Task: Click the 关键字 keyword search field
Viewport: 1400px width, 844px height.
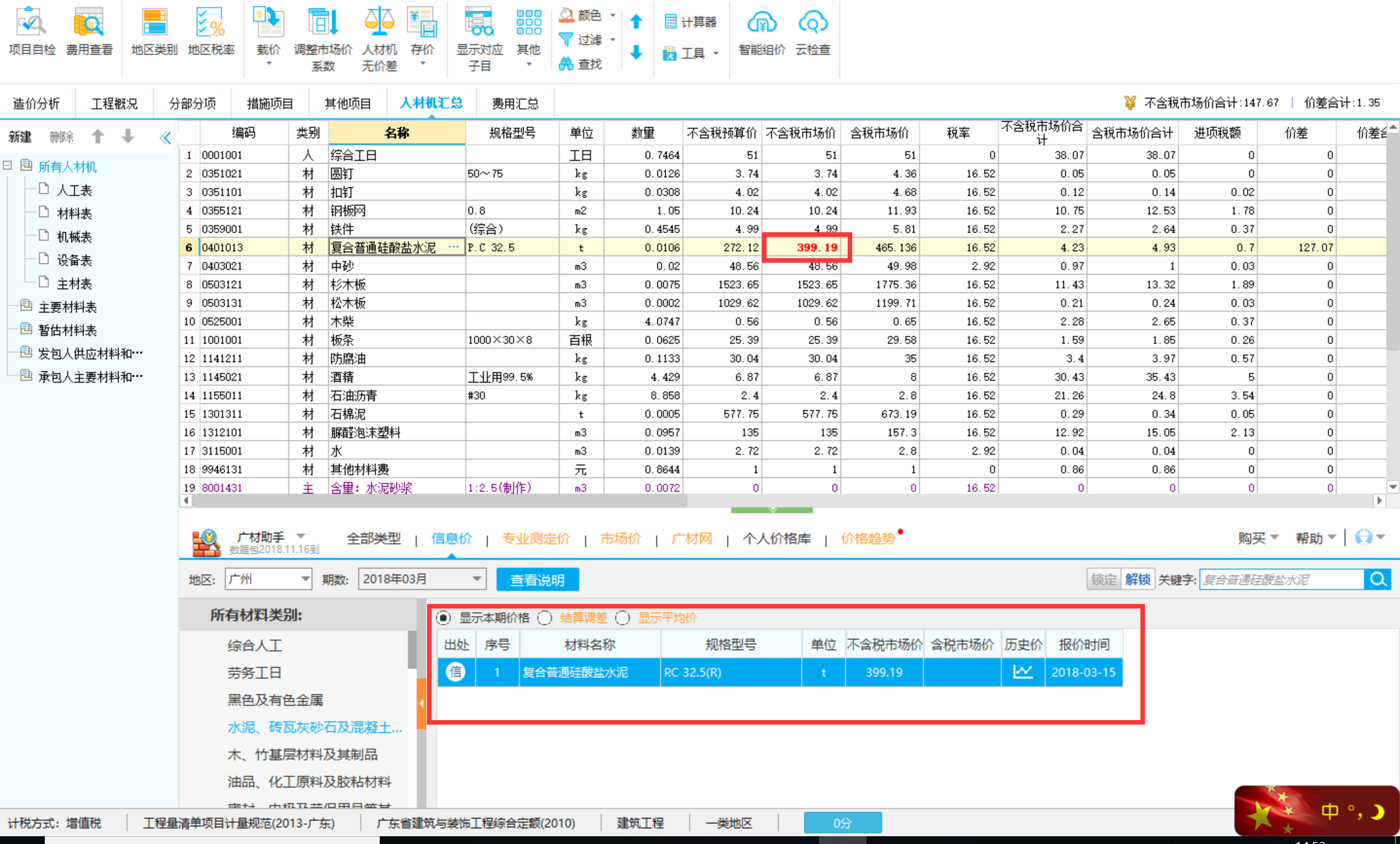Action: [x=1281, y=579]
